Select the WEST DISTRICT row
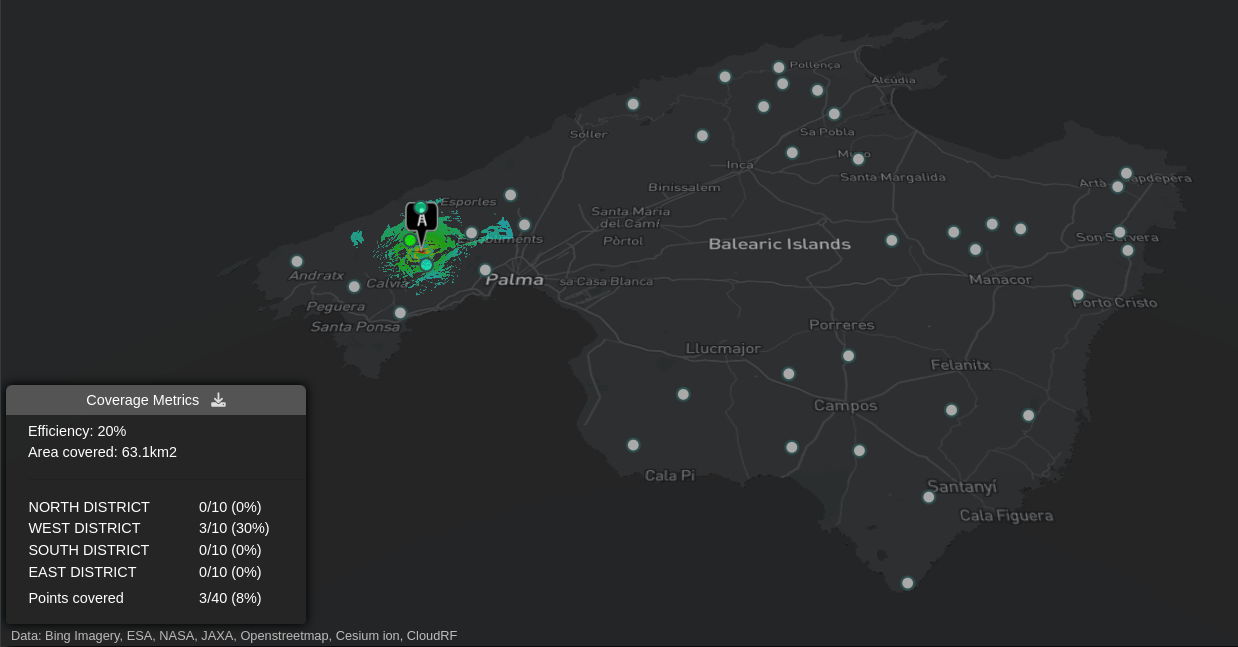This screenshot has width=1238, height=647. coord(149,528)
